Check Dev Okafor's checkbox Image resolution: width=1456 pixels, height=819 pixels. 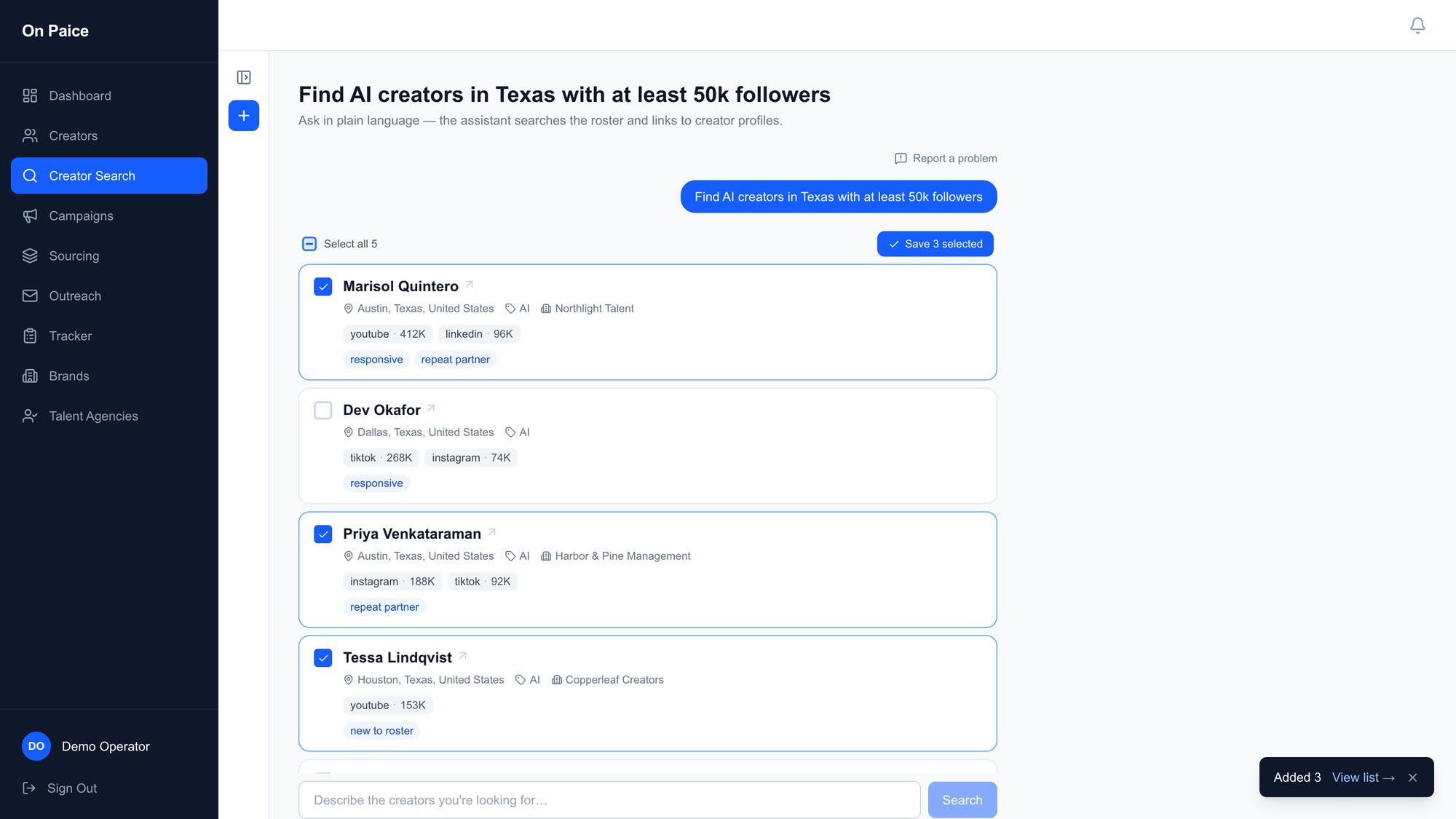[x=323, y=411]
